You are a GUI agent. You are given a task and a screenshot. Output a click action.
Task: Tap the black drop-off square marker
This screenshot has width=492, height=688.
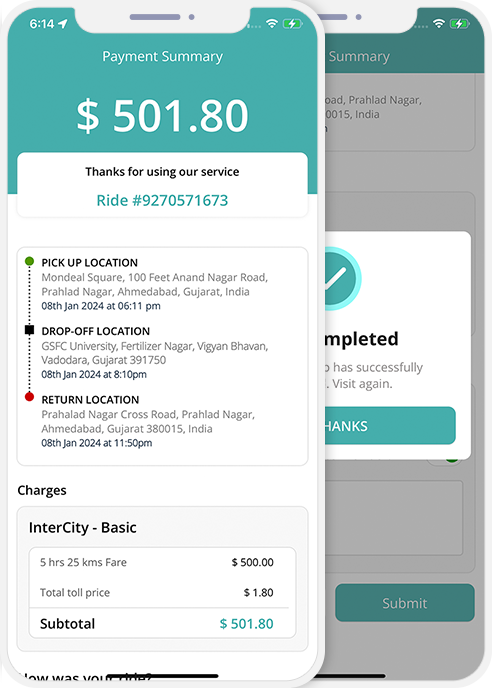29,330
